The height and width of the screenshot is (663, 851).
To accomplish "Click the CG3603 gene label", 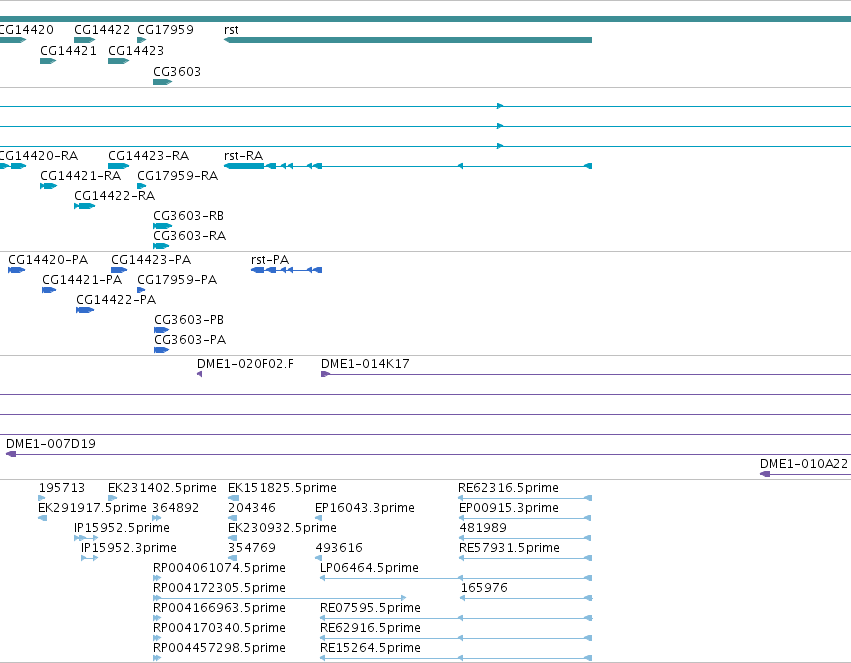I will (177, 72).
